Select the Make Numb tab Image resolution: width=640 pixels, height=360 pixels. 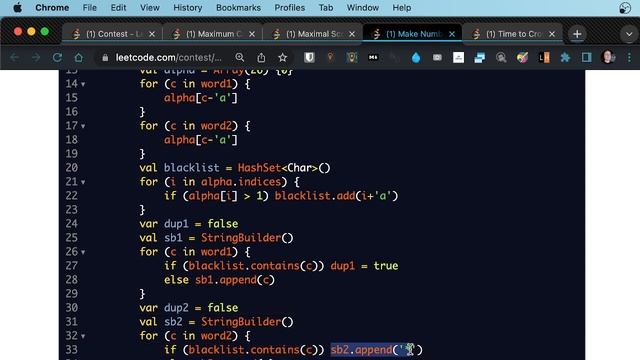coord(412,34)
